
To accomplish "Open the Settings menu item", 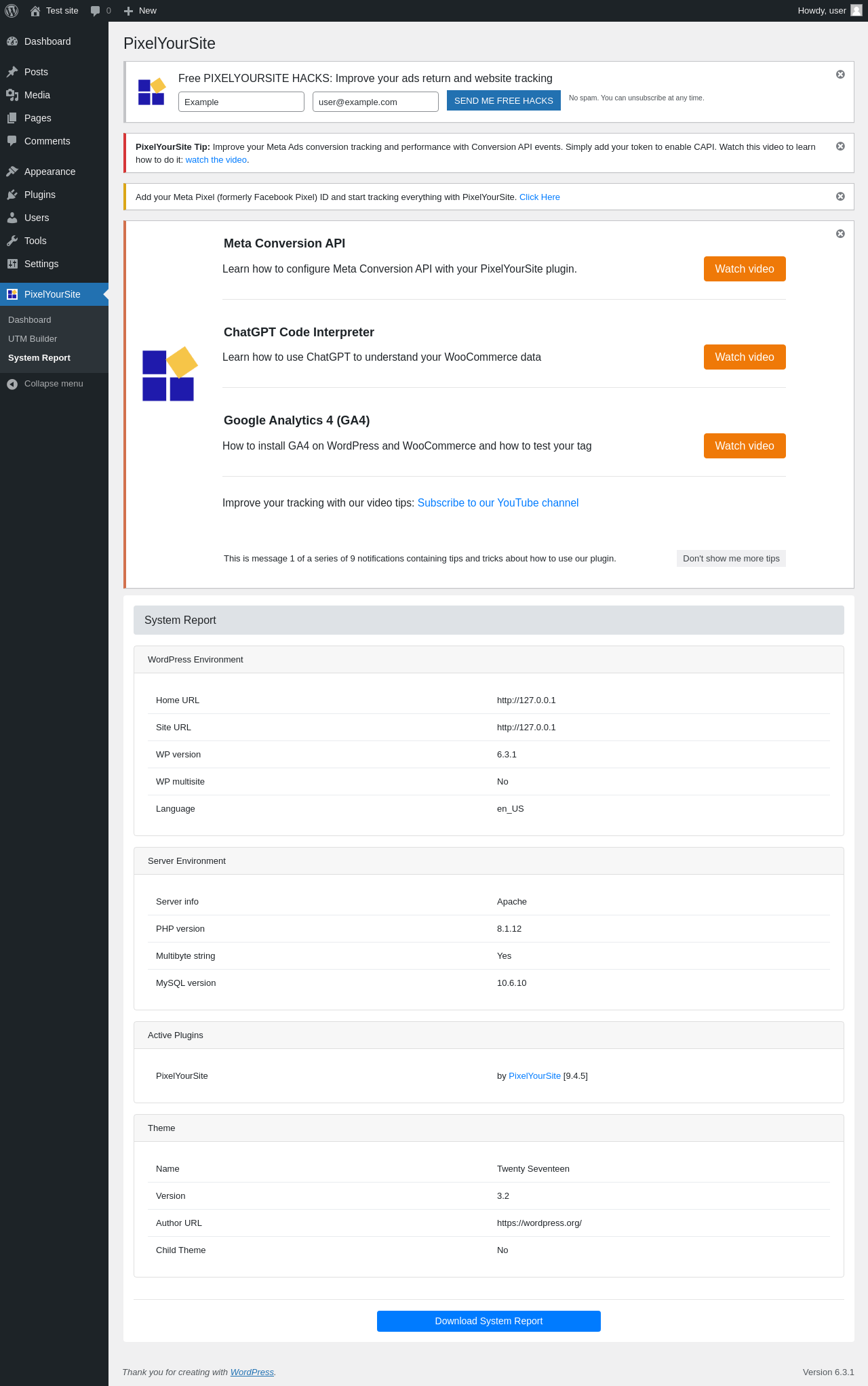I will [54, 264].
